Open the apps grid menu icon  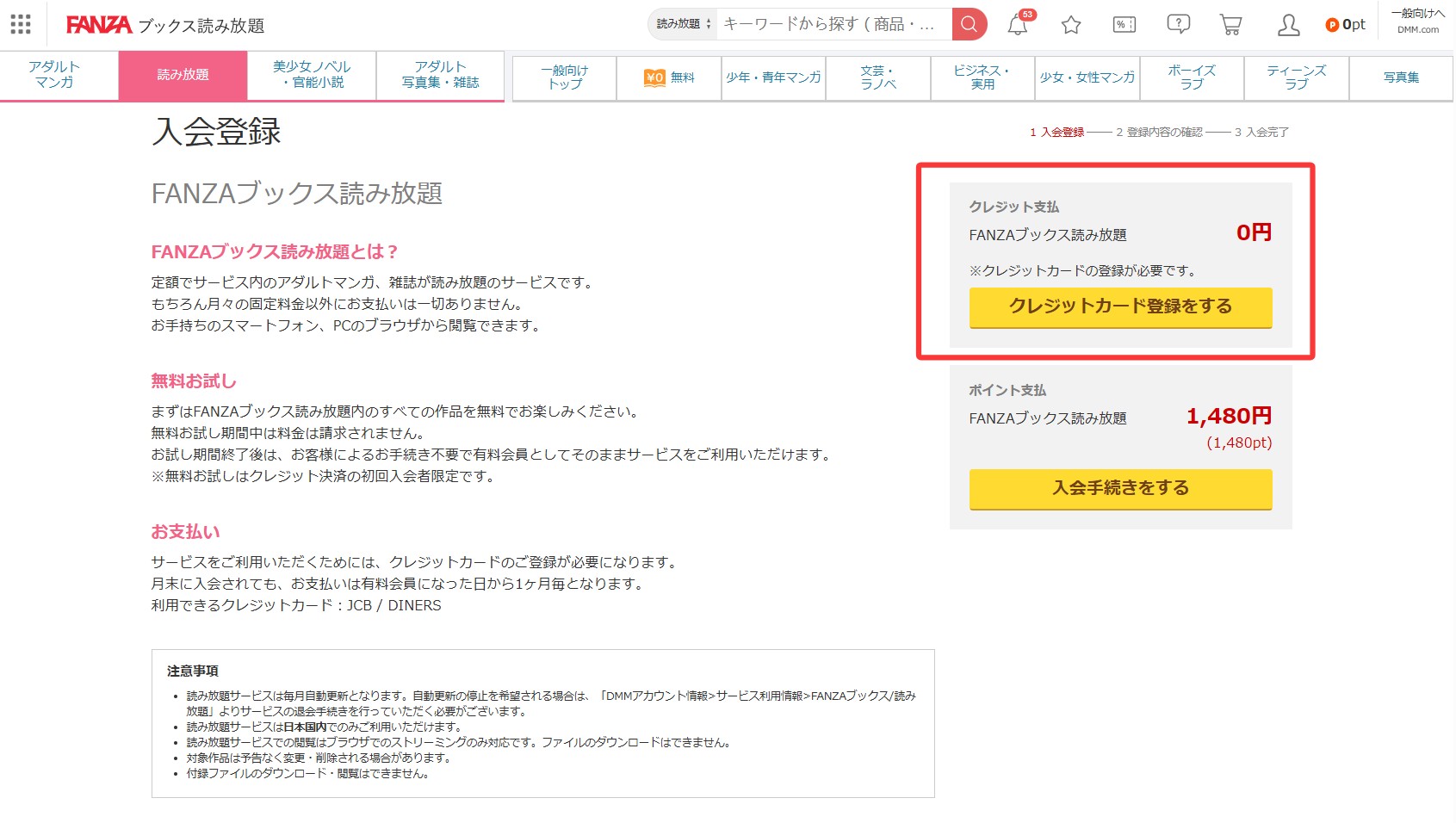pos(21,24)
